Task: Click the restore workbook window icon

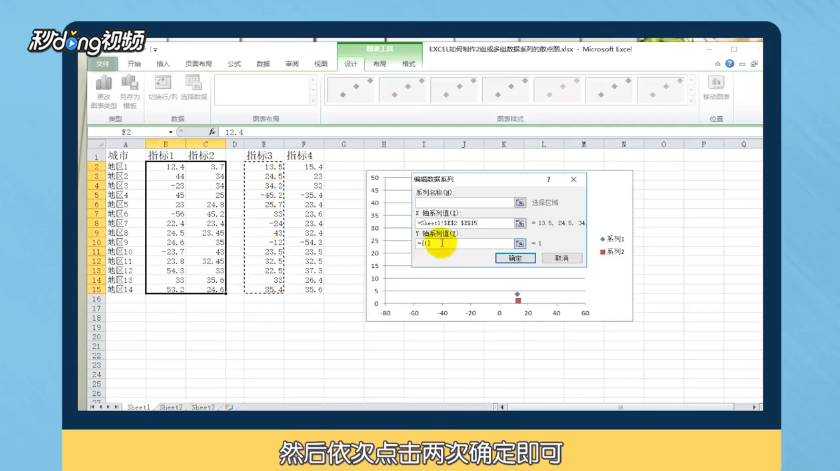Action: click(754, 64)
